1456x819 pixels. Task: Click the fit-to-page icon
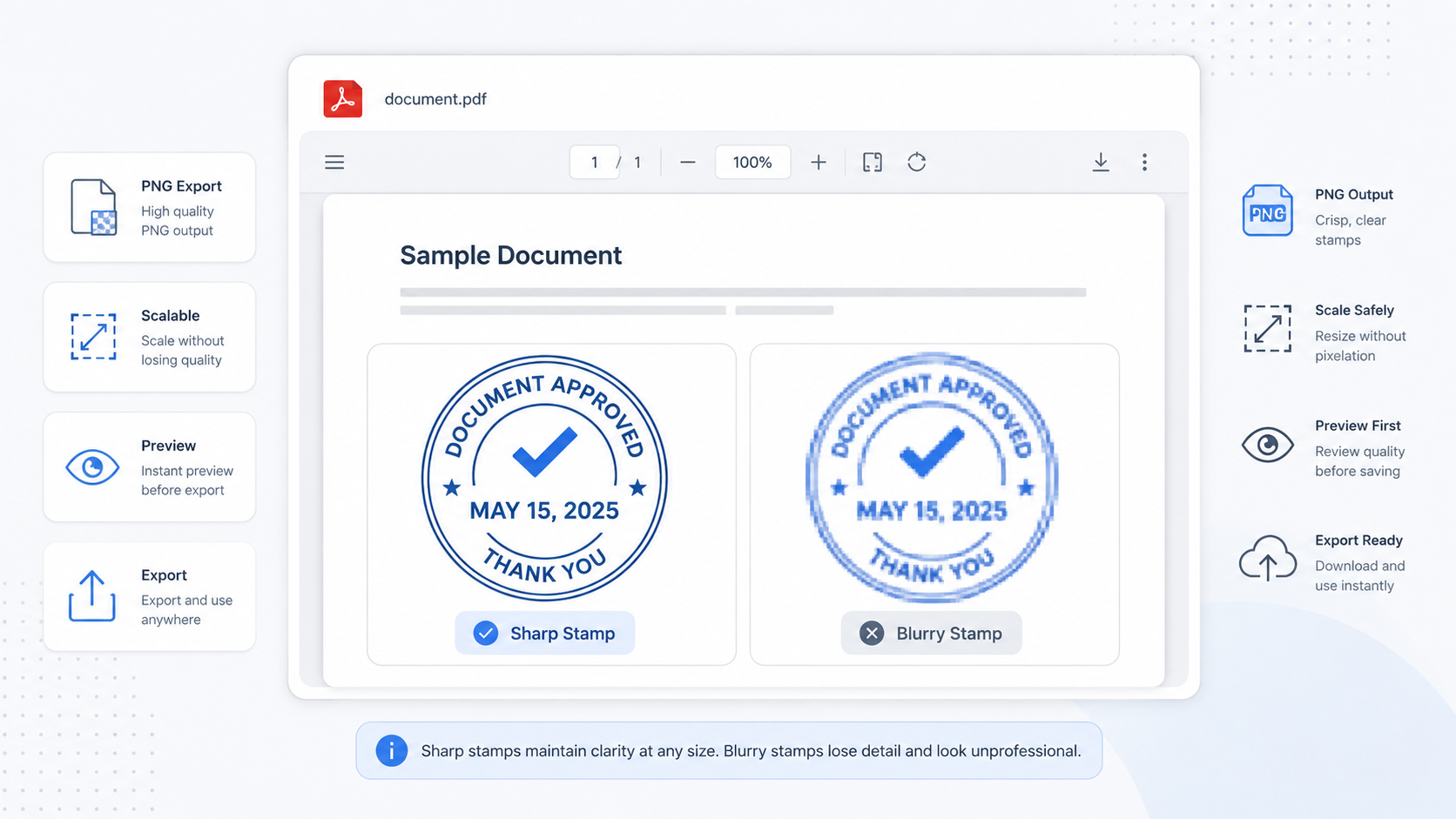[x=873, y=163]
